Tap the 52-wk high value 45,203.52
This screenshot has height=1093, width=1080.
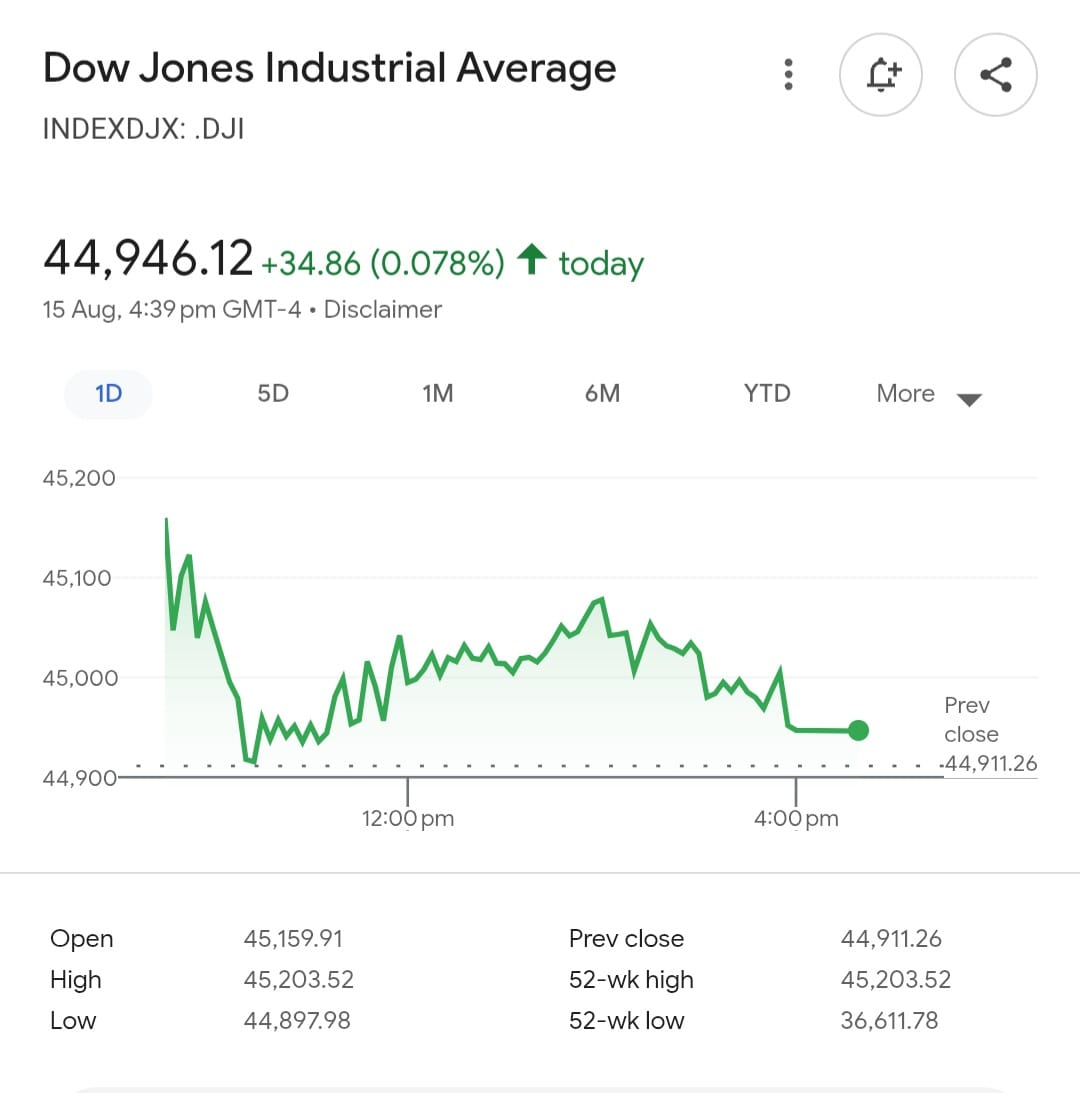[896, 980]
